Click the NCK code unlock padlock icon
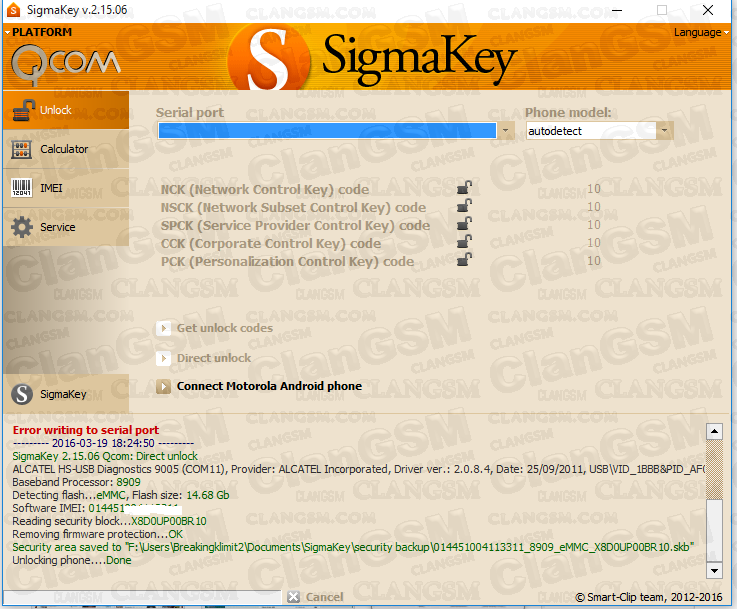Screen dimensions: 737x609 pos(464,187)
